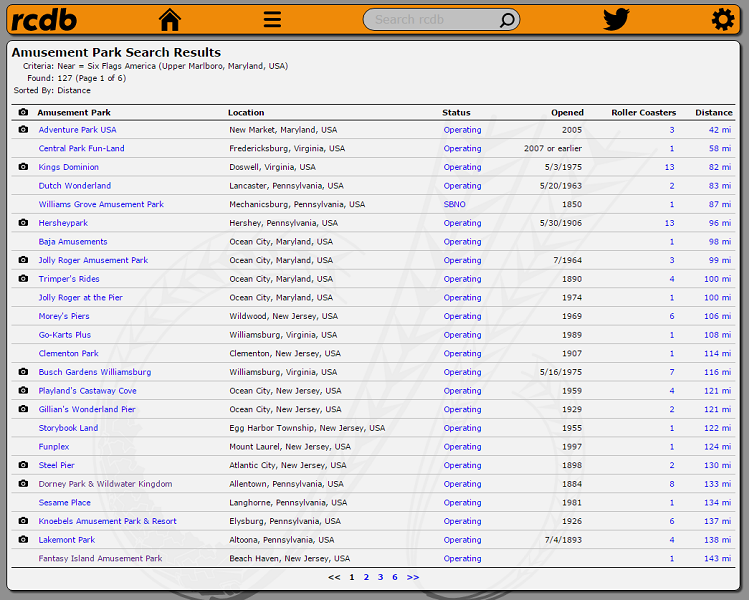Open Fantasy Island Amusement Park link
This screenshot has width=749, height=600.
click(x=100, y=558)
